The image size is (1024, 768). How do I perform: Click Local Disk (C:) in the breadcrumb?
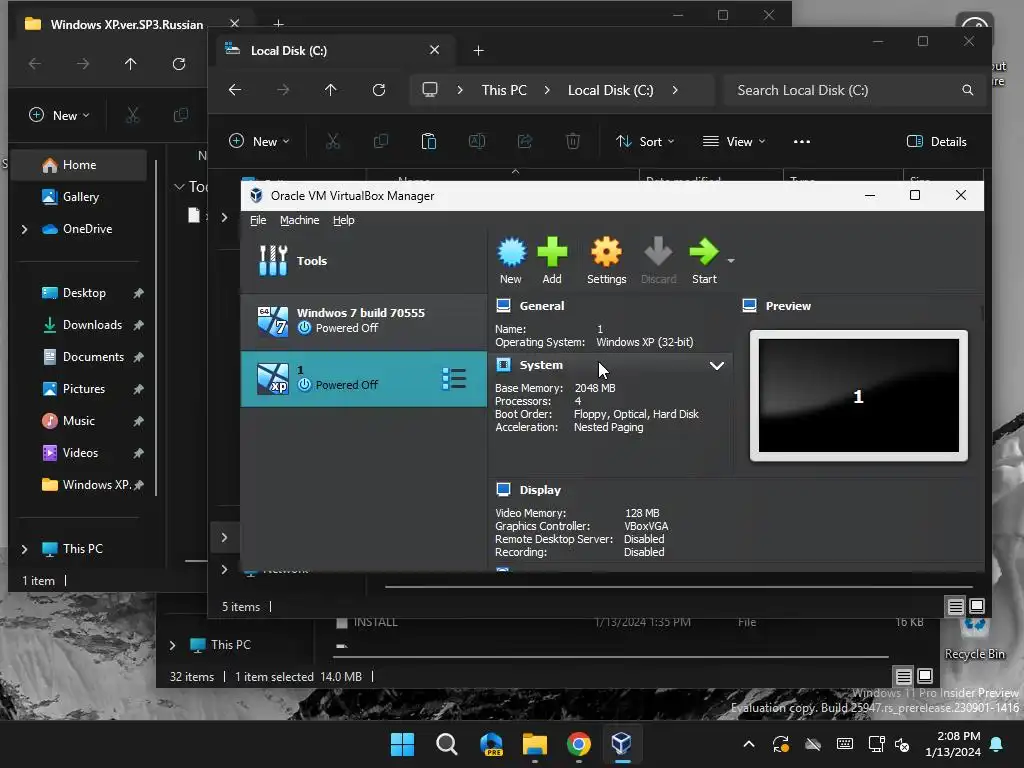[611, 90]
